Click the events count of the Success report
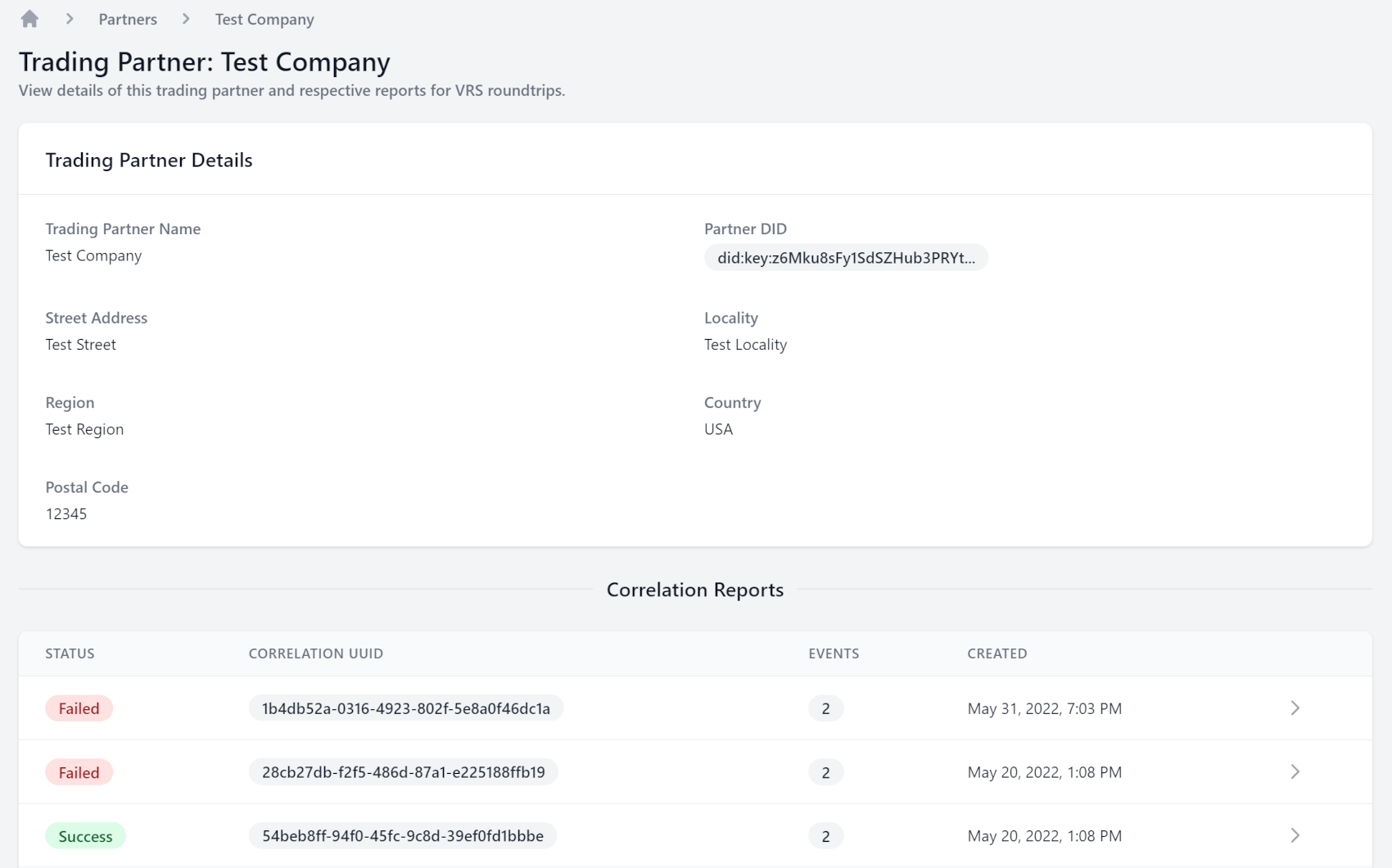This screenshot has width=1392, height=868. point(826,835)
